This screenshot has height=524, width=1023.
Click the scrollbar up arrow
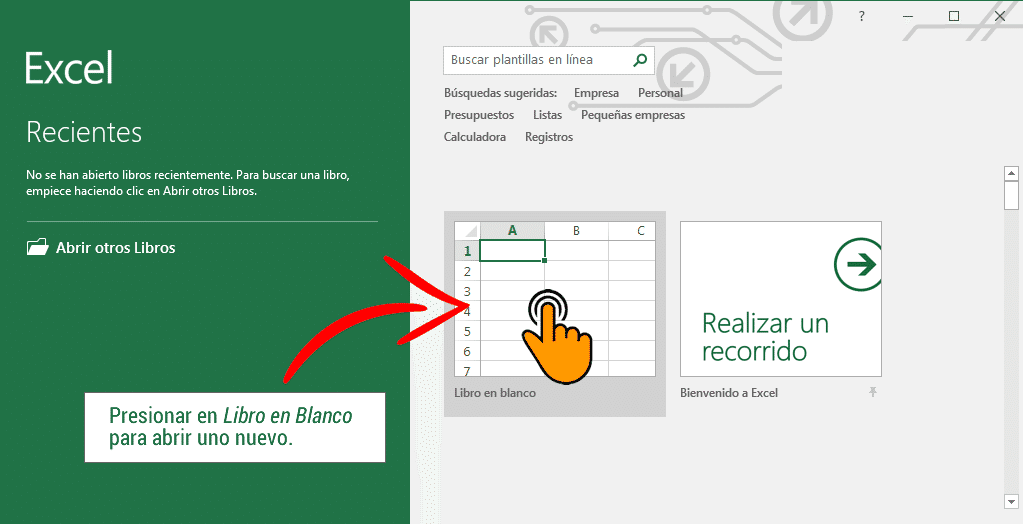coord(1011,174)
